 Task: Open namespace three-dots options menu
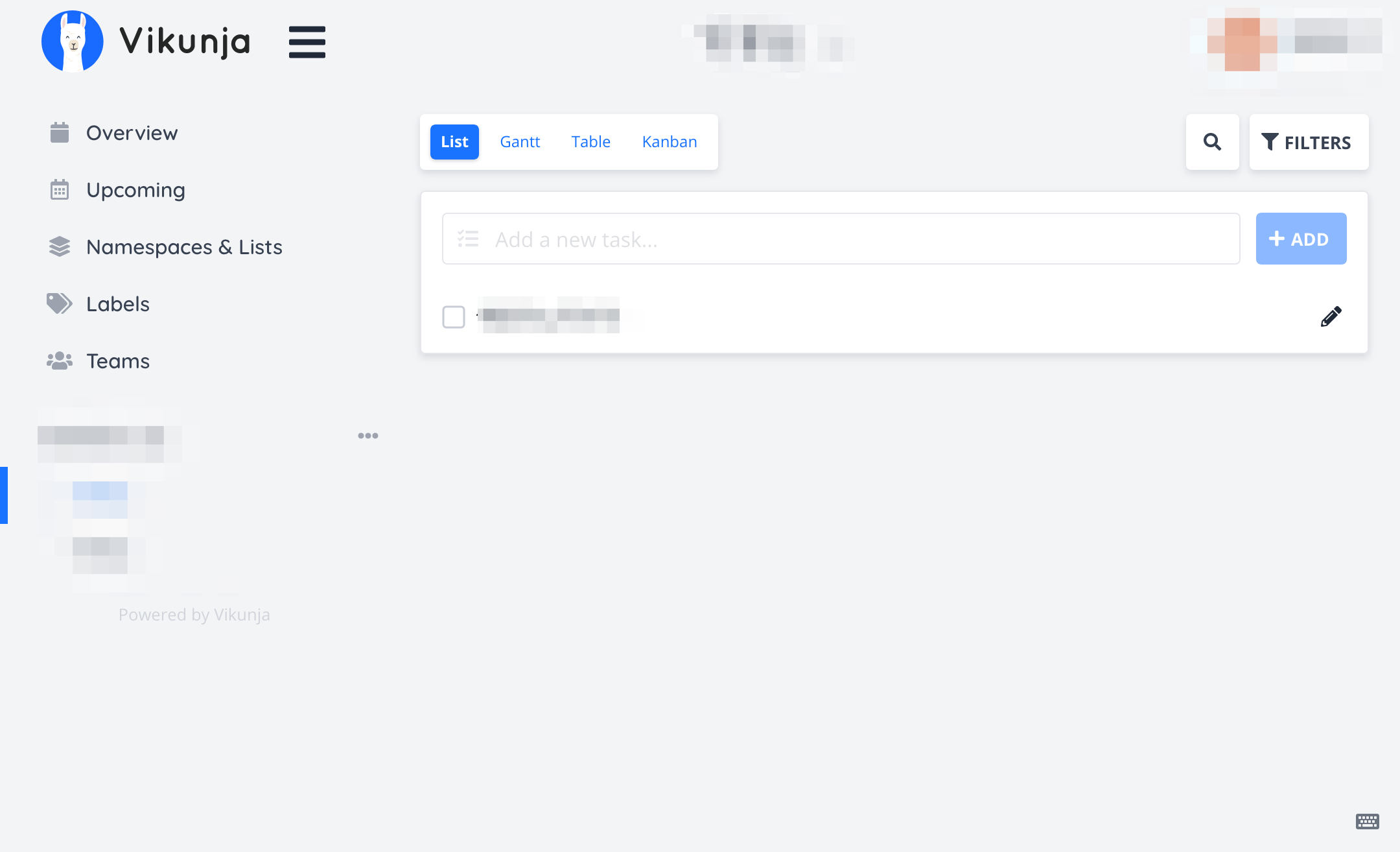(x=367, y=436)
